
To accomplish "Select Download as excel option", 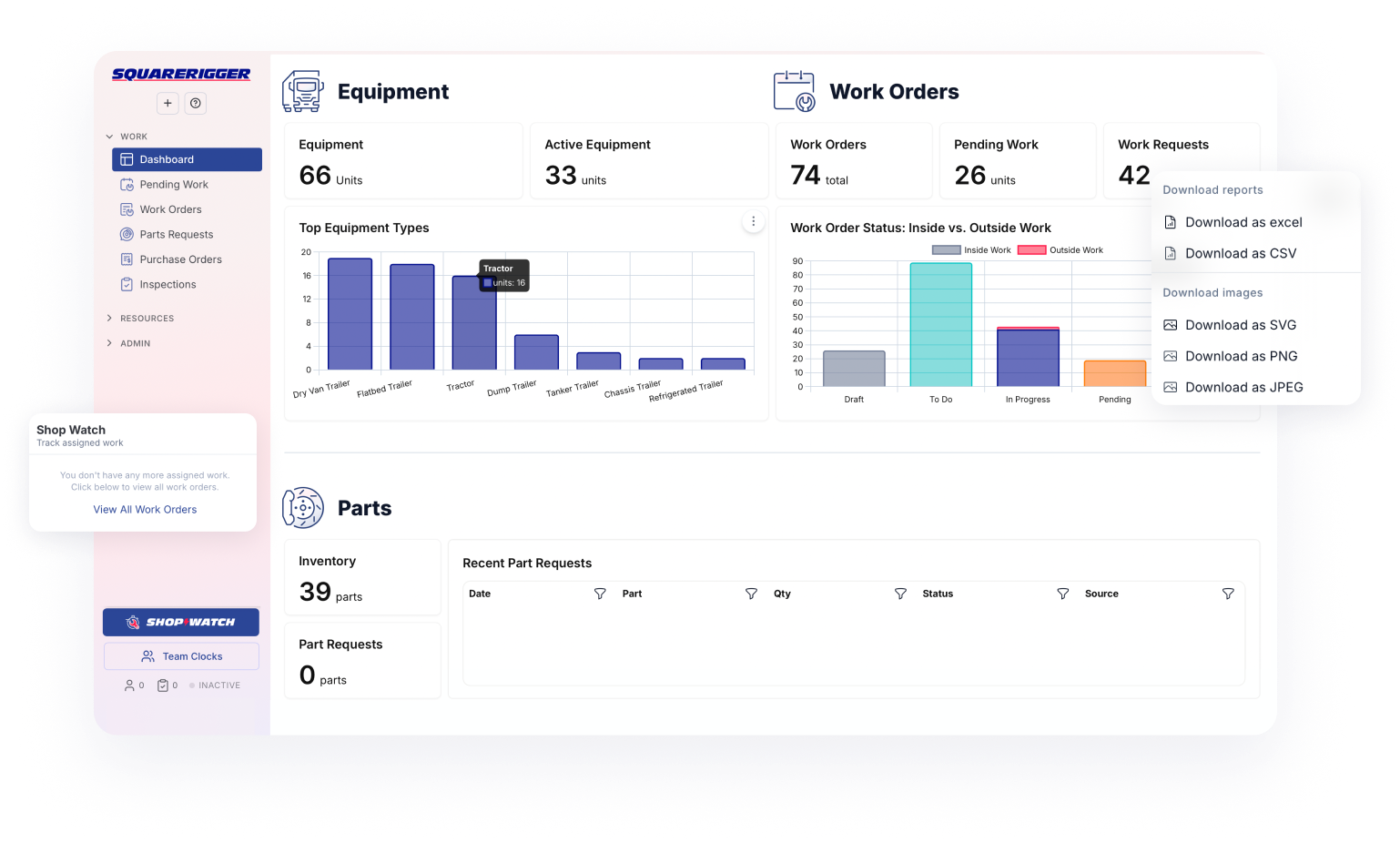I will pyautogui.click(x=1243, y=222).
